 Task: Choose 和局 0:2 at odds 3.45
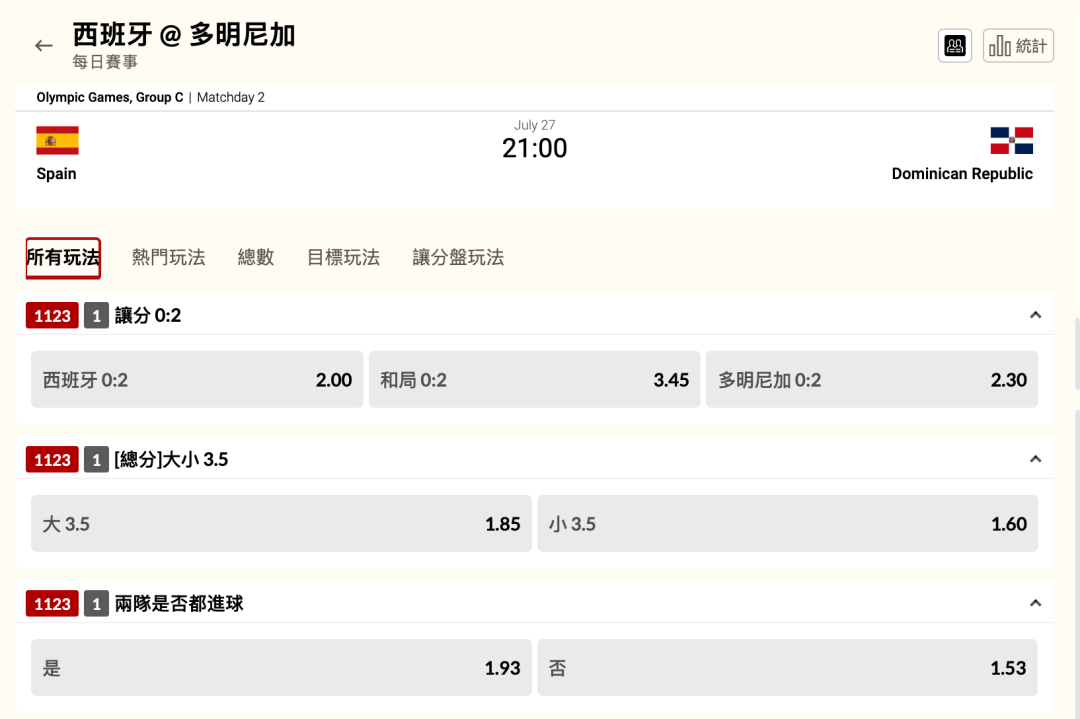click(x=534, y=380)
